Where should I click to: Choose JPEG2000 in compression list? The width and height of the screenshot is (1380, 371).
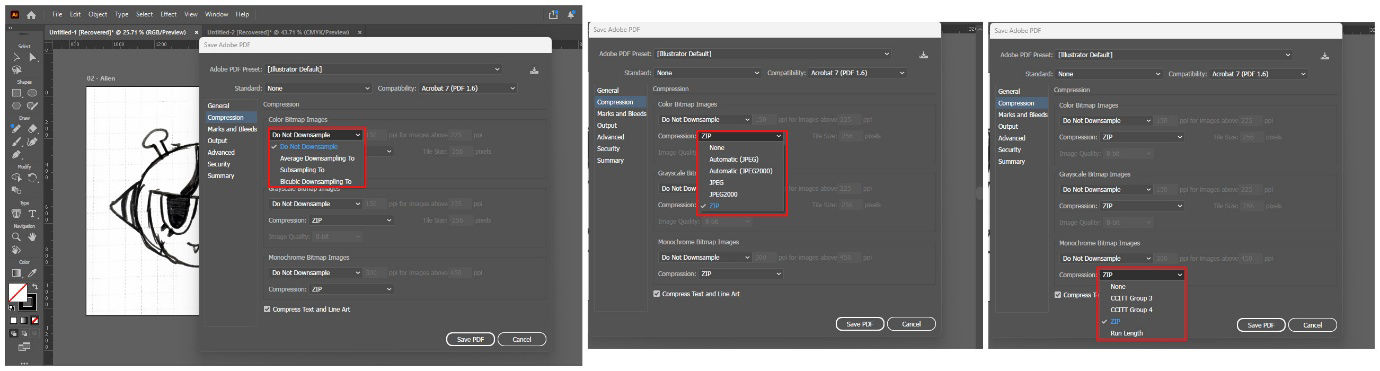coord(723,194)
